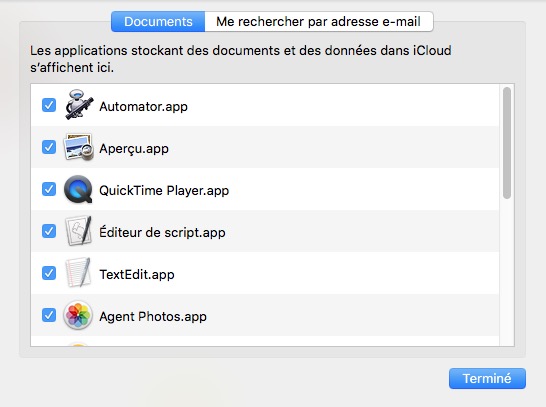This screenshot has height=407, width=546.
Task: Toggle the Éditeur de script.app checkbox
Action: (x=49, y=231)
